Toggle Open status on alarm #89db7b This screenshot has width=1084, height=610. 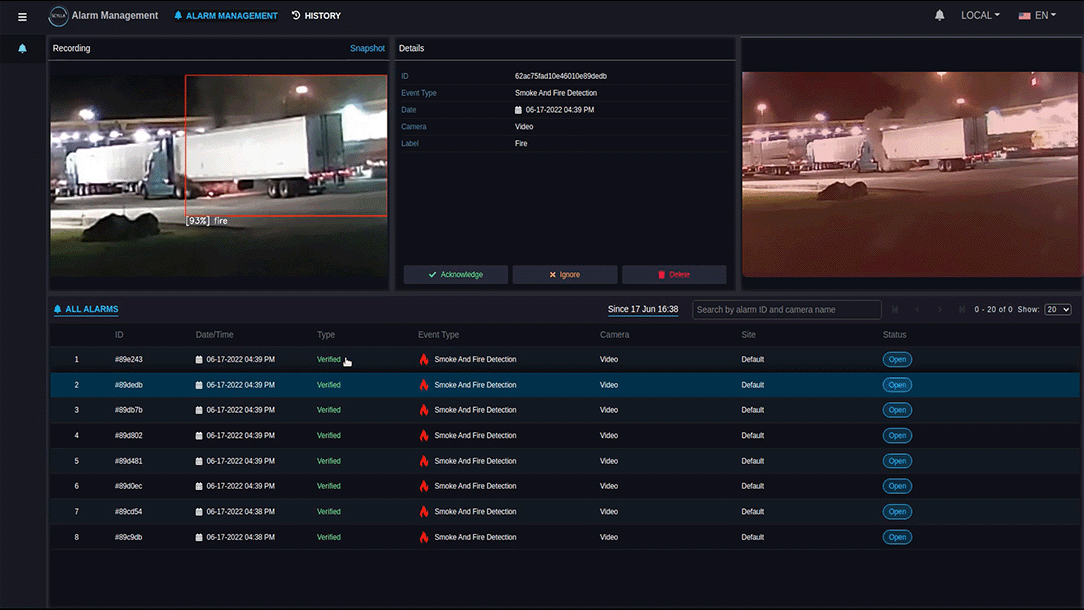(897, 410)
